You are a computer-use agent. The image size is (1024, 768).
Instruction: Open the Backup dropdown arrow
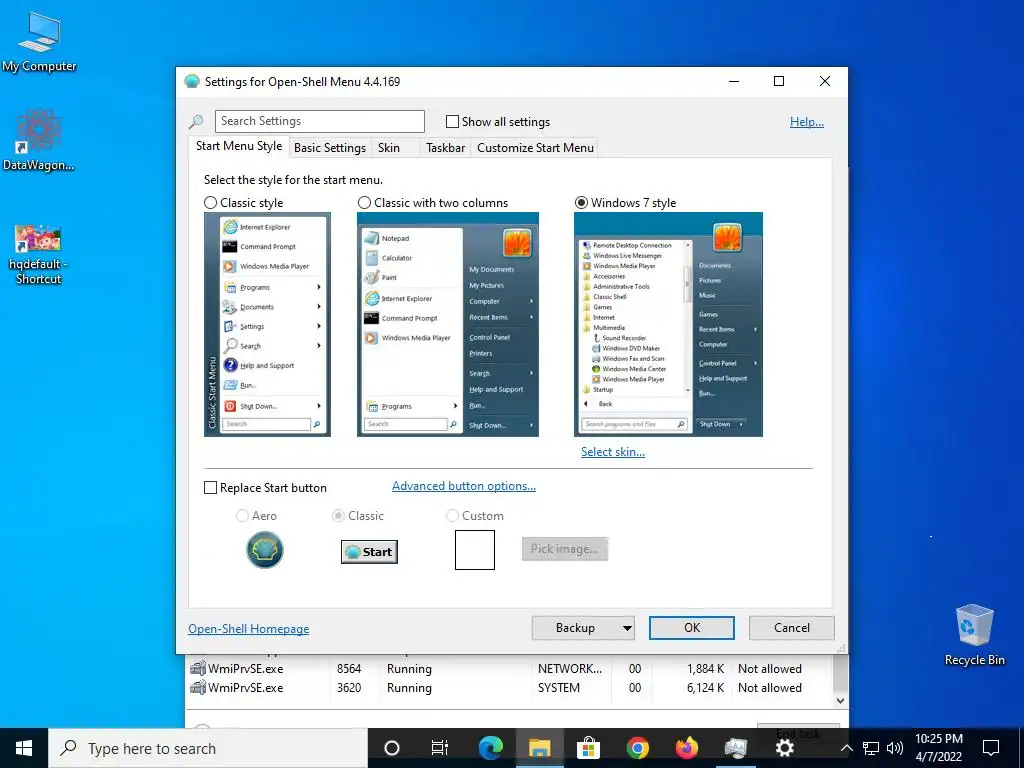click(627, 628)
